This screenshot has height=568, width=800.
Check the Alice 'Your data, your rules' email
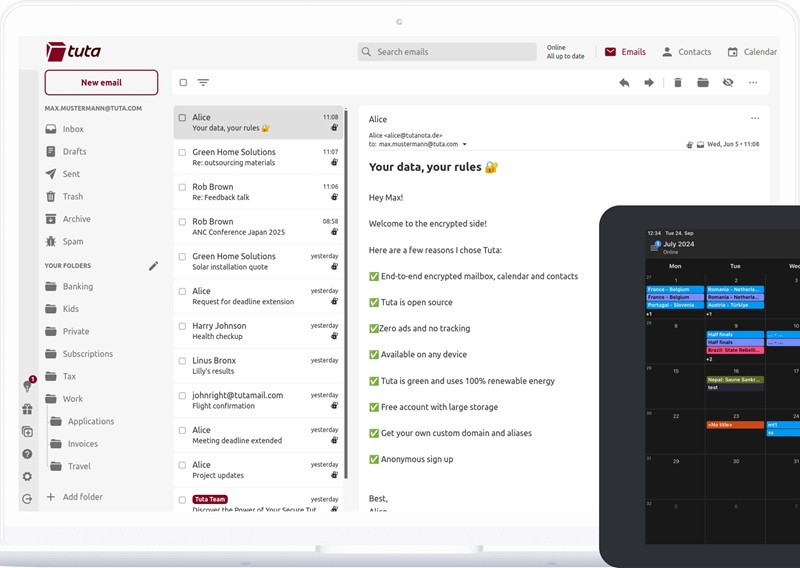[182, 118]
